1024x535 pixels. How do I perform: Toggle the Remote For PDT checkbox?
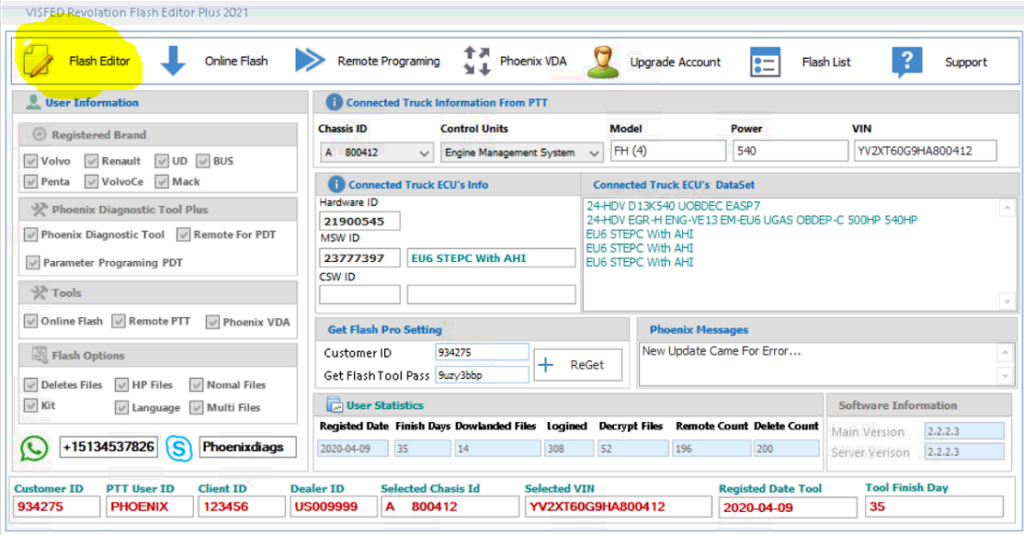(x=184, y=234)
